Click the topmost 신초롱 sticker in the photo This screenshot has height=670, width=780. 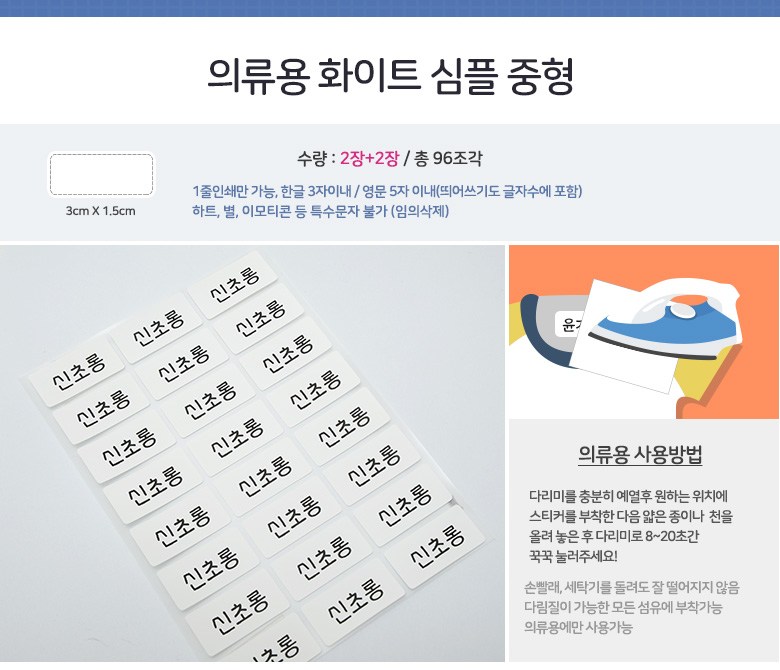tap(234, 285)
